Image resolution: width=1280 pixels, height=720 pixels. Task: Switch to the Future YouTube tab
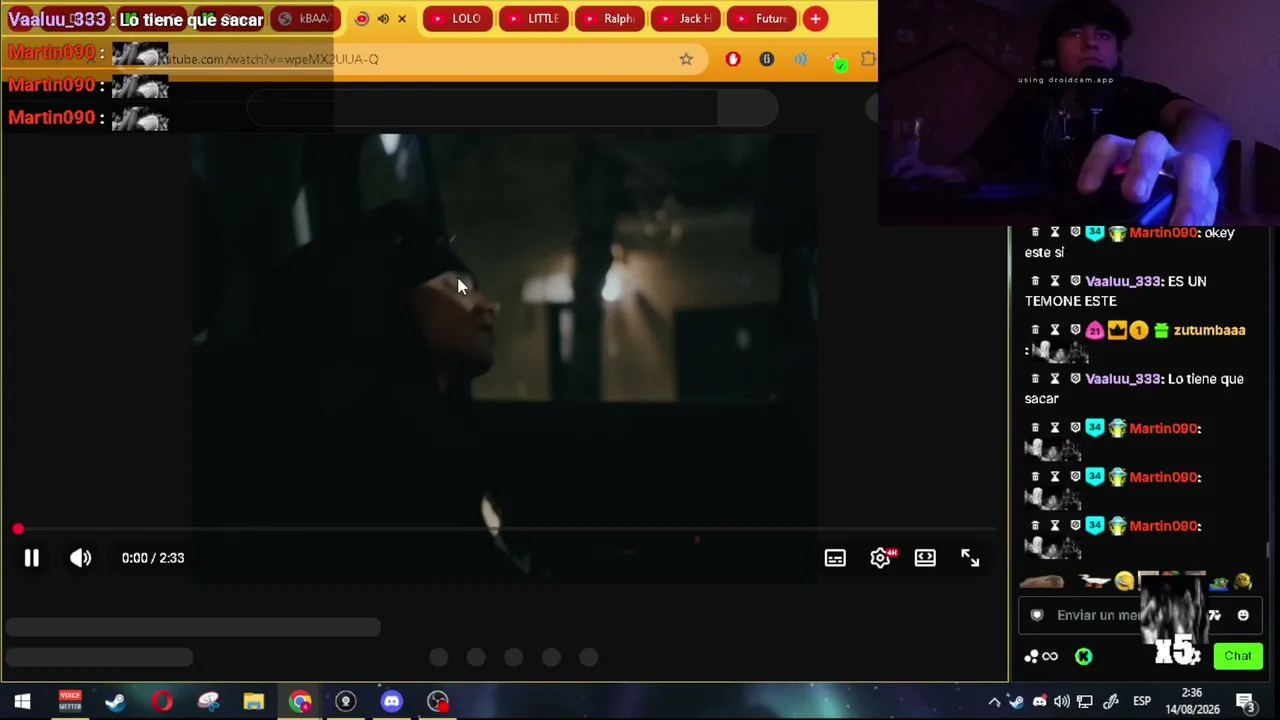click(x=761, y=19)
